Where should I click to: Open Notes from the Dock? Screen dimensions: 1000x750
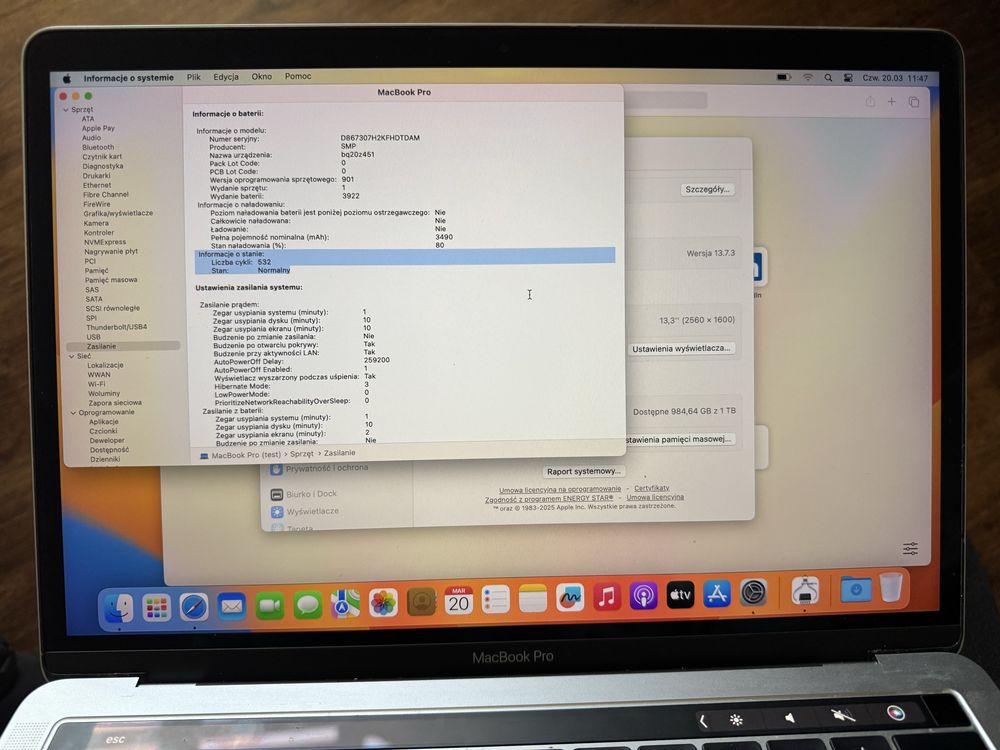pyautogui.click(x=533, y=598)
